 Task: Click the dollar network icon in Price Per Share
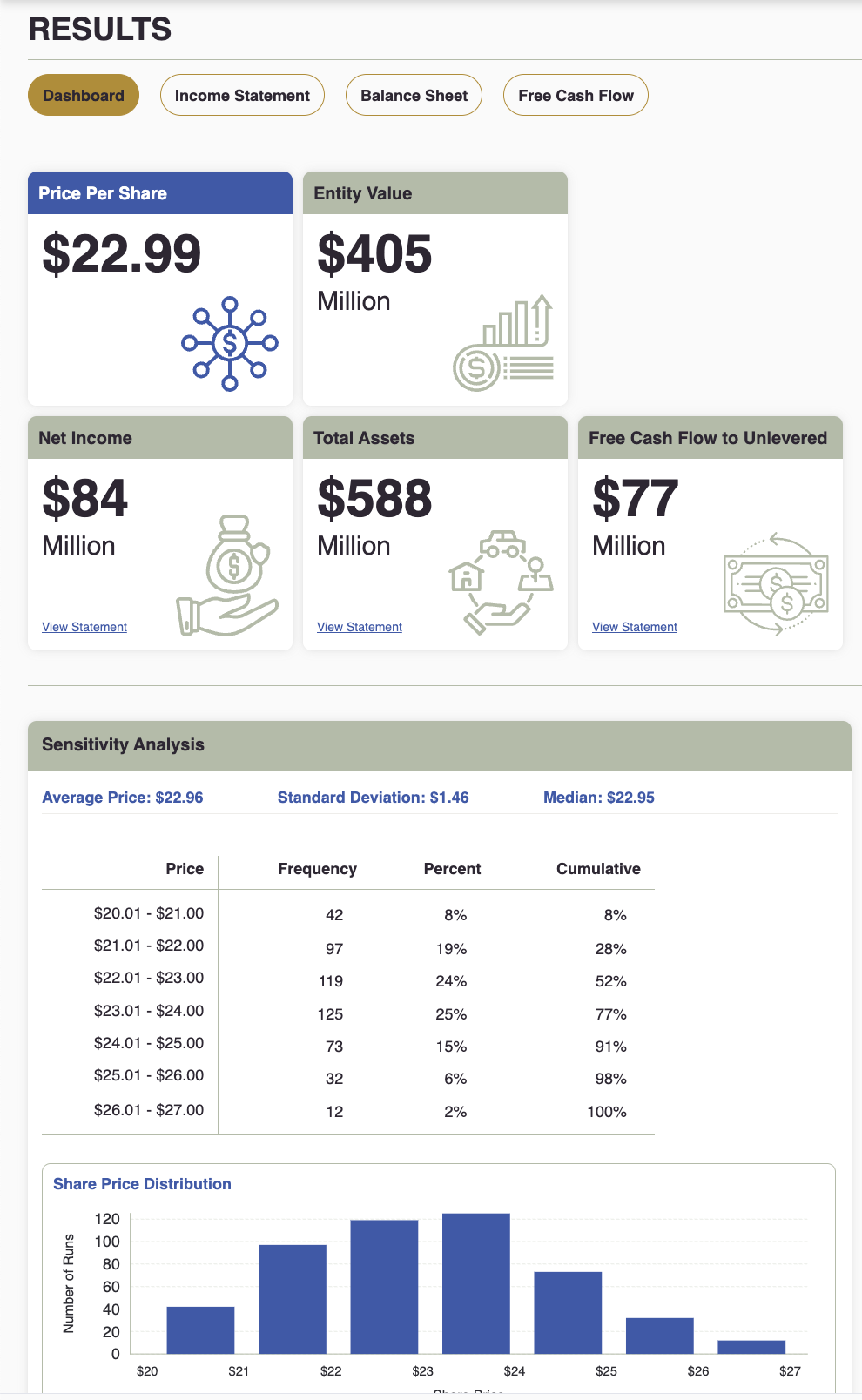click(230, 344)
